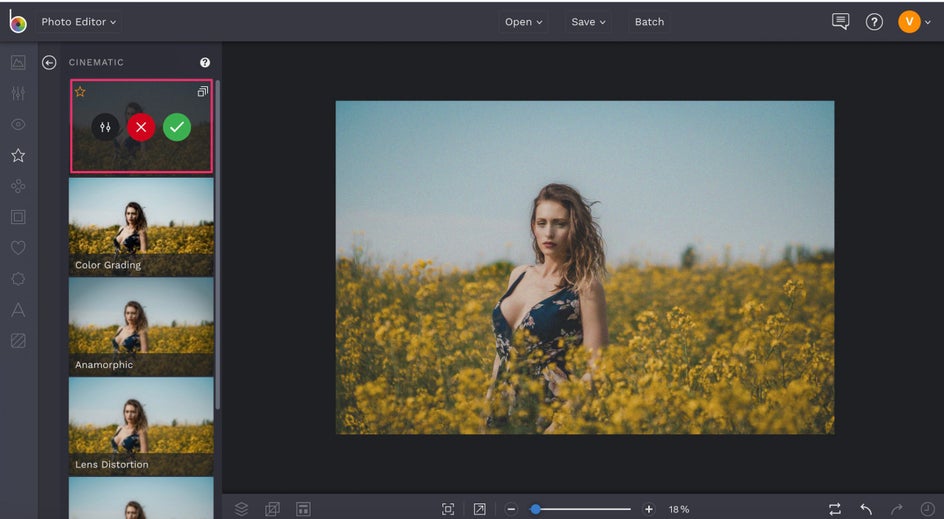Screen dimensions: 944x519
Task: Open the Text tool in sidebar
Action: click(18, 310)
